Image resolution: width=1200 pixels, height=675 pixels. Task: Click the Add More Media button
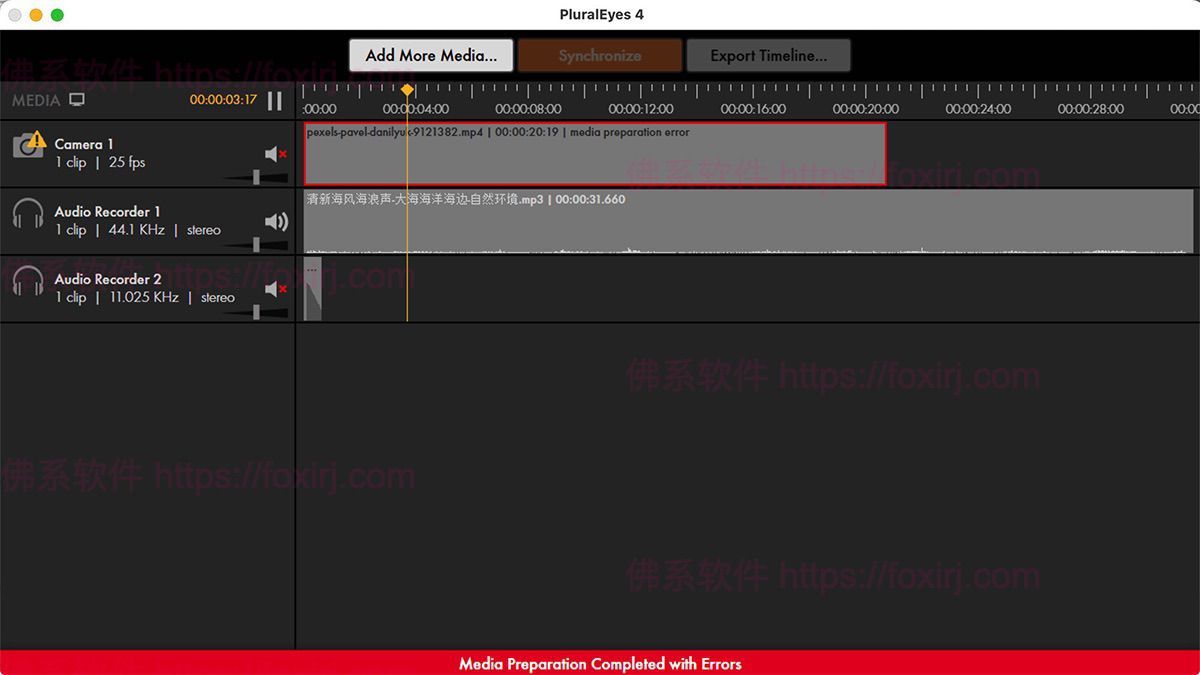pyautogui.click(x=431, y=56)
